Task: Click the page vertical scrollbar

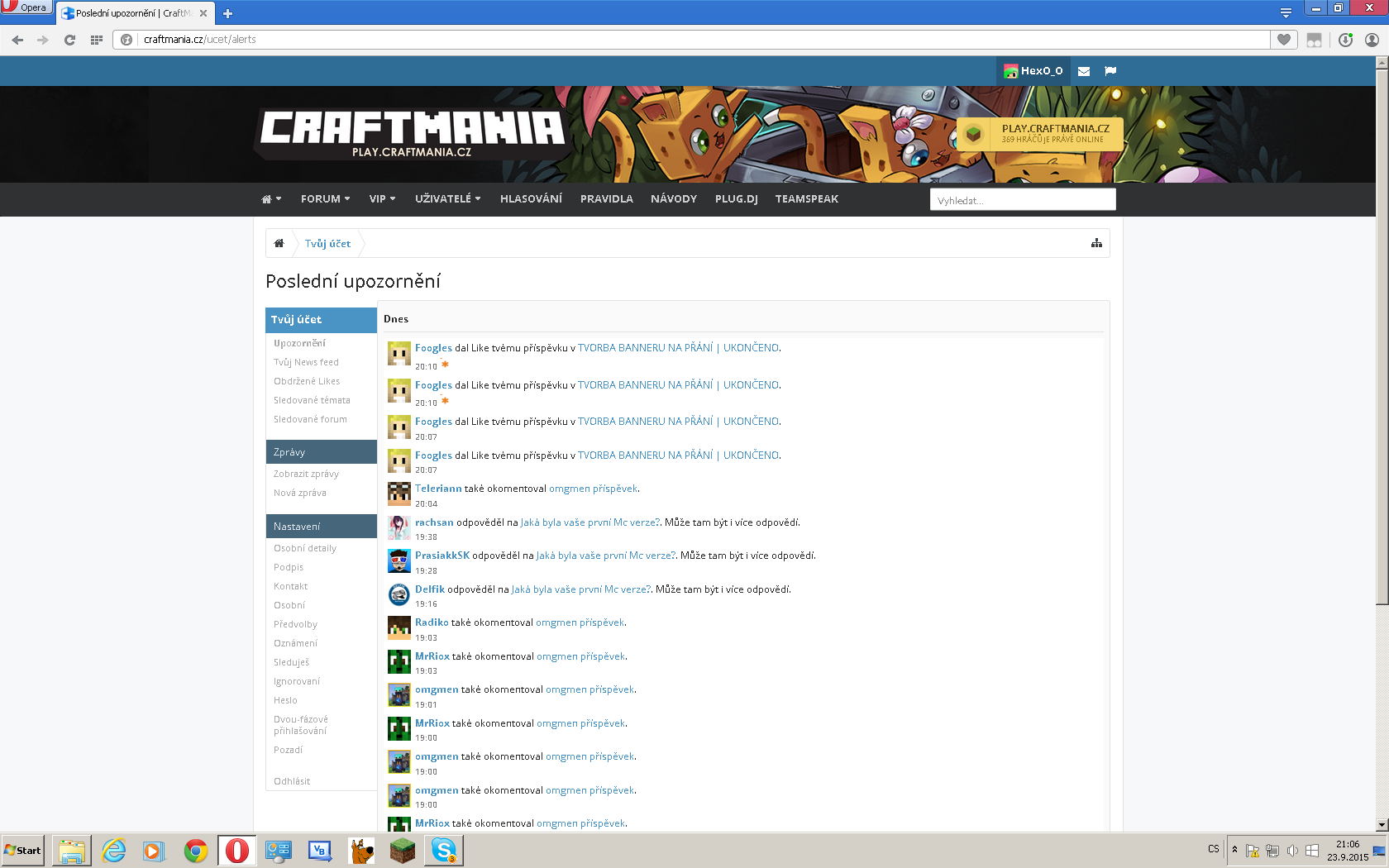Action: coord(1382,331)
